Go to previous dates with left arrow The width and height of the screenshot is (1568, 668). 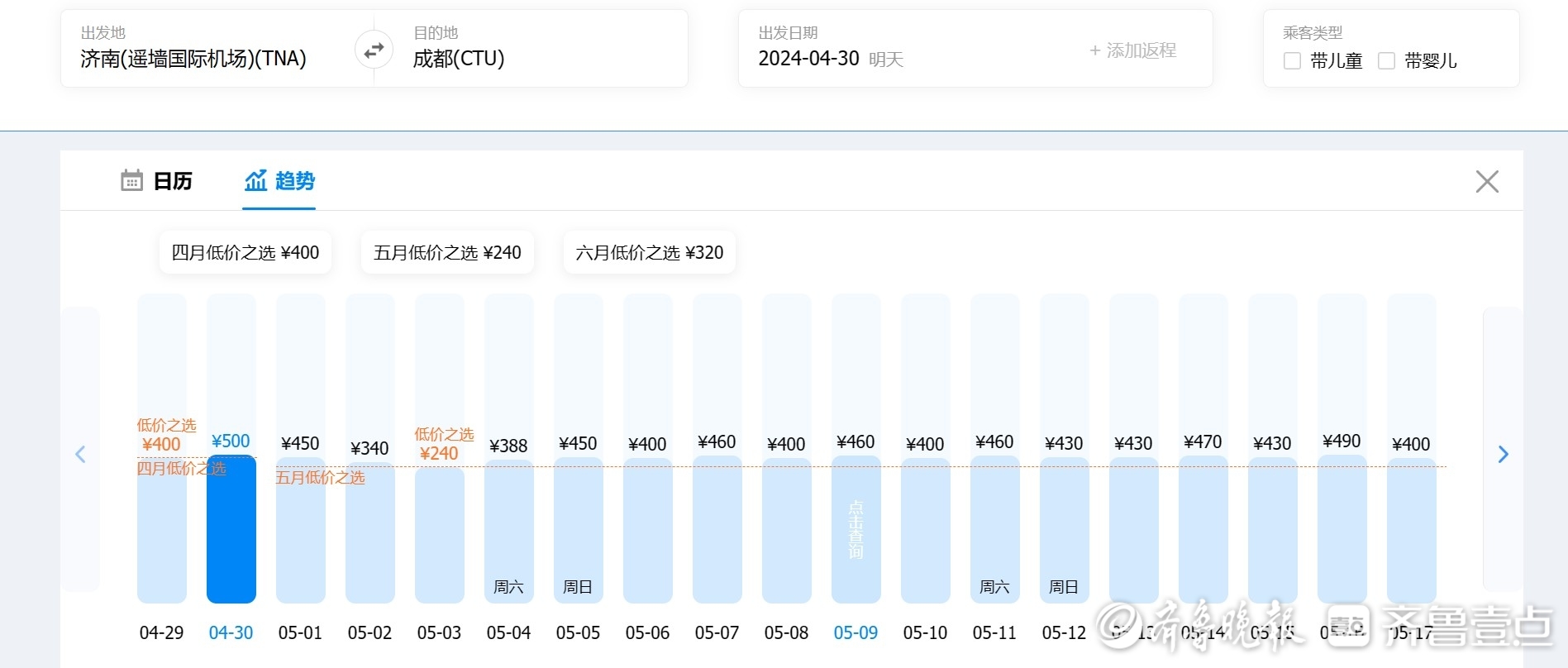point(80,454)
